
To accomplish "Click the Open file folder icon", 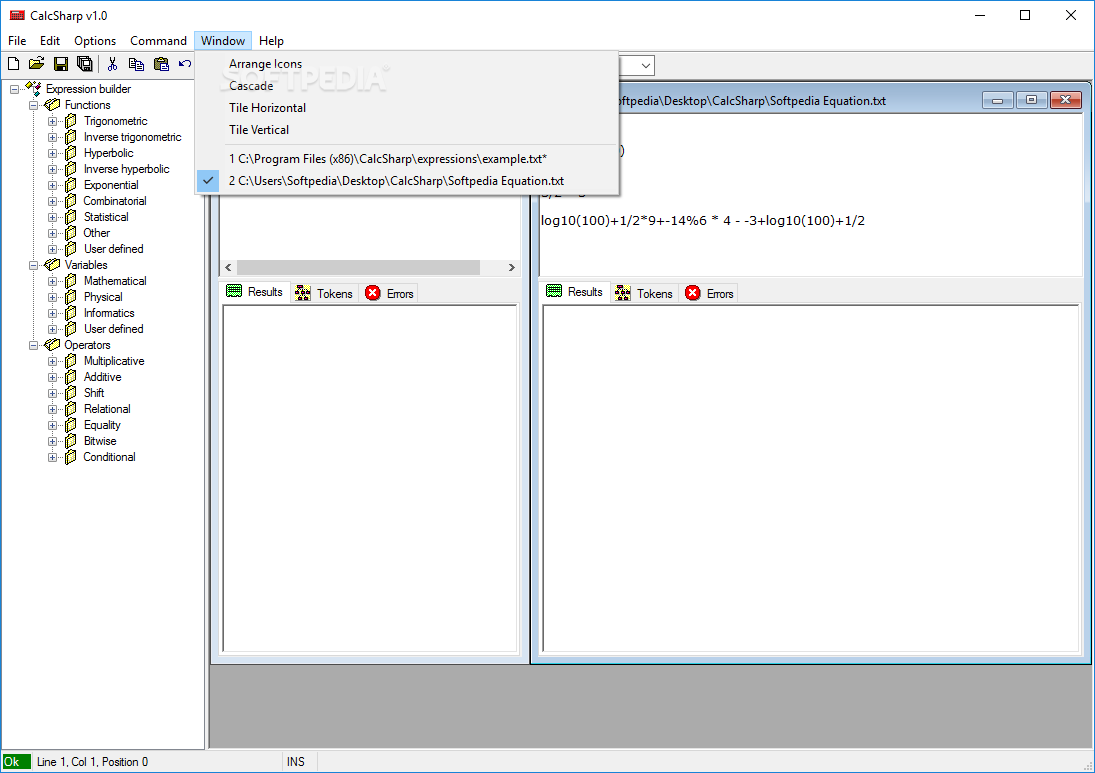I will pyautogui.click(x=36, y=64).
